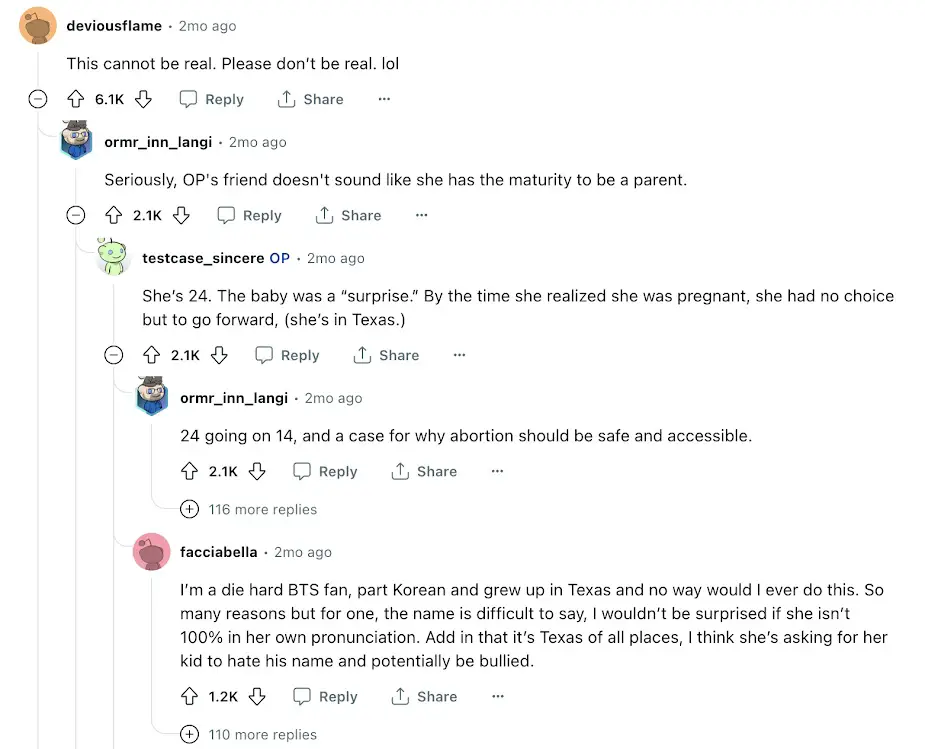Viewport: 925px width, 749px height.
Task: Upvote the '24 going on 14' comment
Action: (x=189, y=471)
